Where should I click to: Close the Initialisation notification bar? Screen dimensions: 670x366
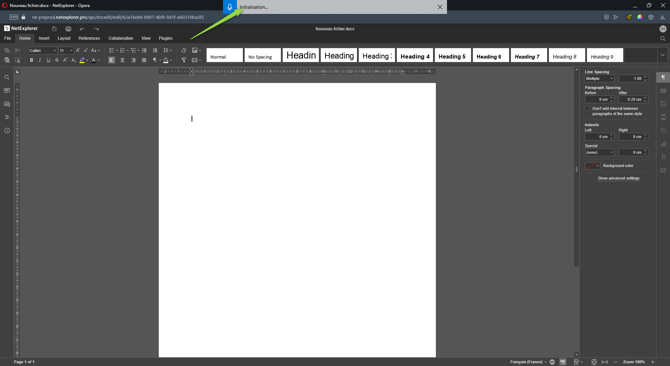pyautogui.click(x=440, y=7)
